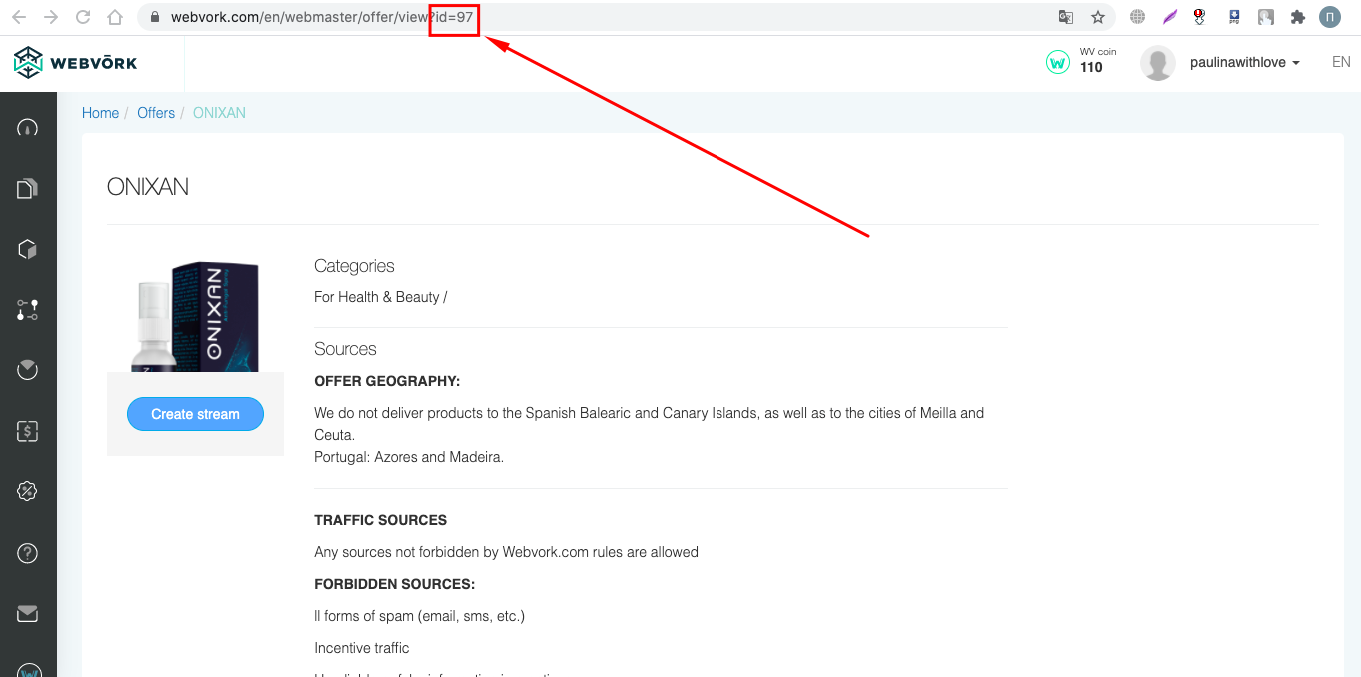Click the Categories heading

[354, 266]
